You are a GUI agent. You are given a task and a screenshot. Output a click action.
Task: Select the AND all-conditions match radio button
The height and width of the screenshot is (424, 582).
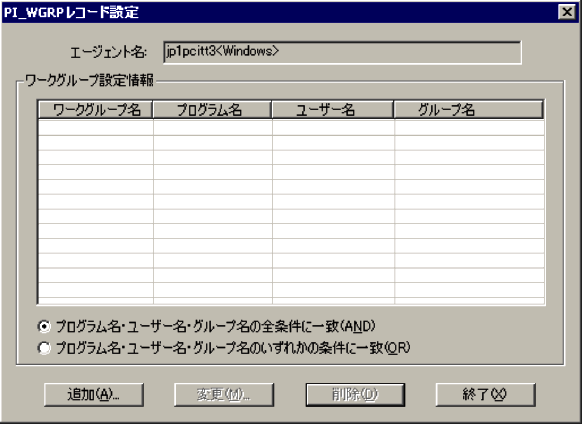coord(44,327)
